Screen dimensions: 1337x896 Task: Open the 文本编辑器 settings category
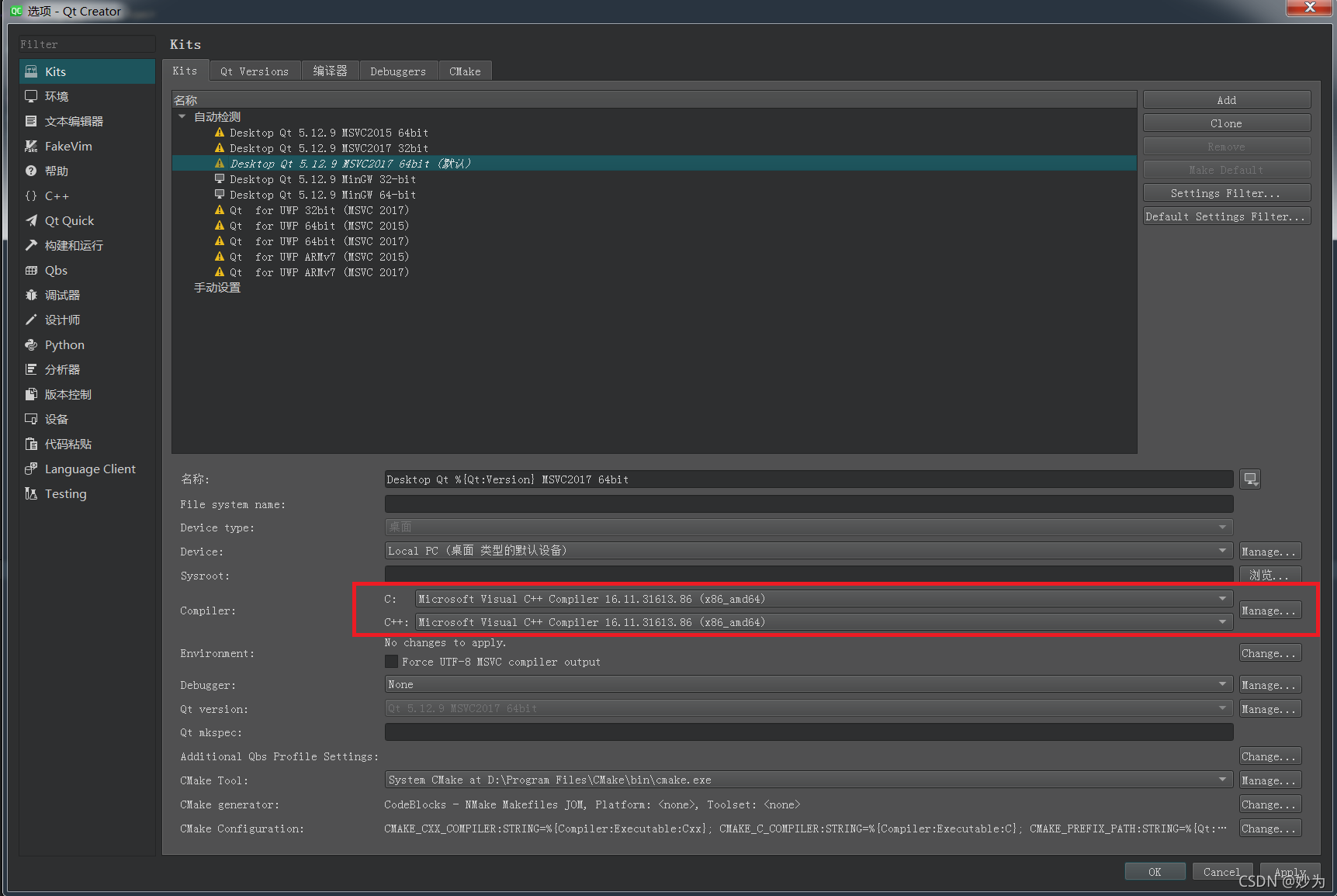(x=87, y=121)
